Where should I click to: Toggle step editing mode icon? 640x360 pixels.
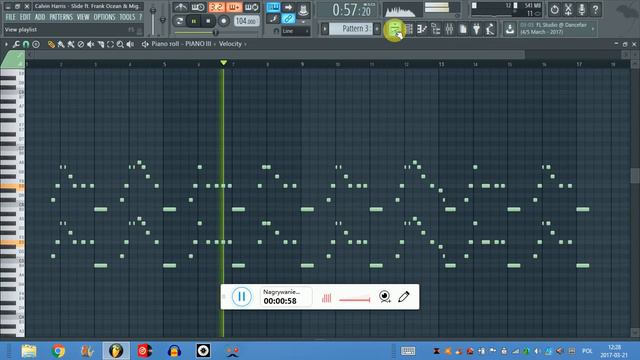coord(273,18)
